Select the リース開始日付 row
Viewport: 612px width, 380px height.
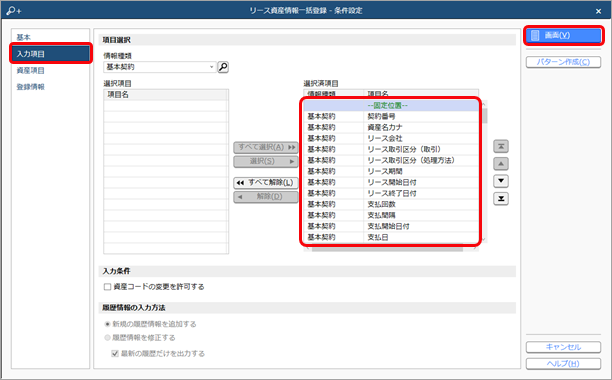click(x=391, y=182)
